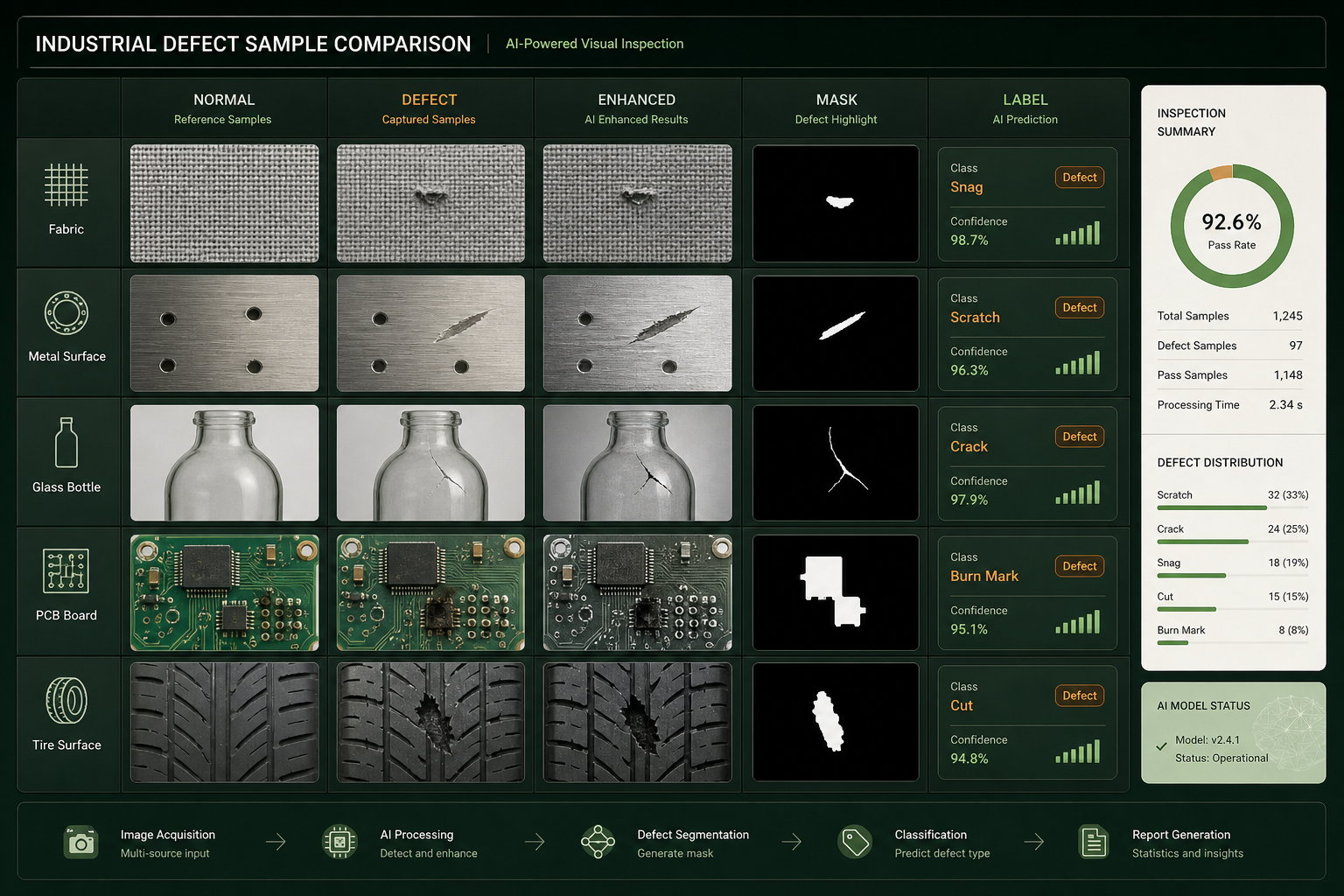Click the Defect badge on Scratch row
This screenshot has width=1344, height=896.
1080,308
